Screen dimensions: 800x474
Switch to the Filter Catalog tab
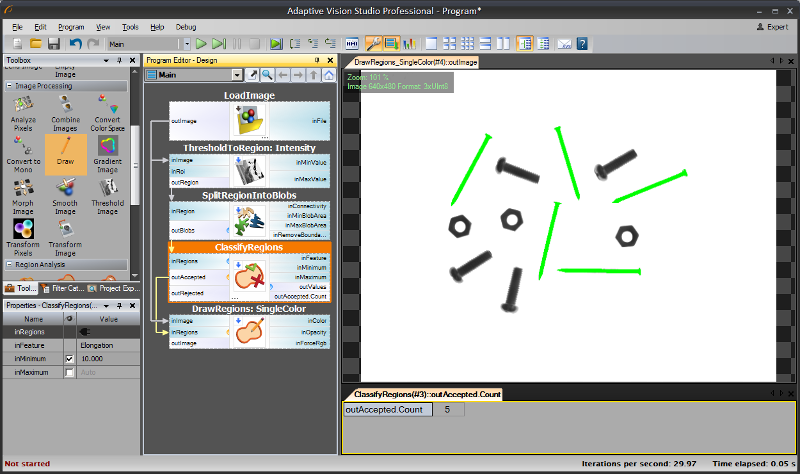pyautogui.click(x=69, y=288)
